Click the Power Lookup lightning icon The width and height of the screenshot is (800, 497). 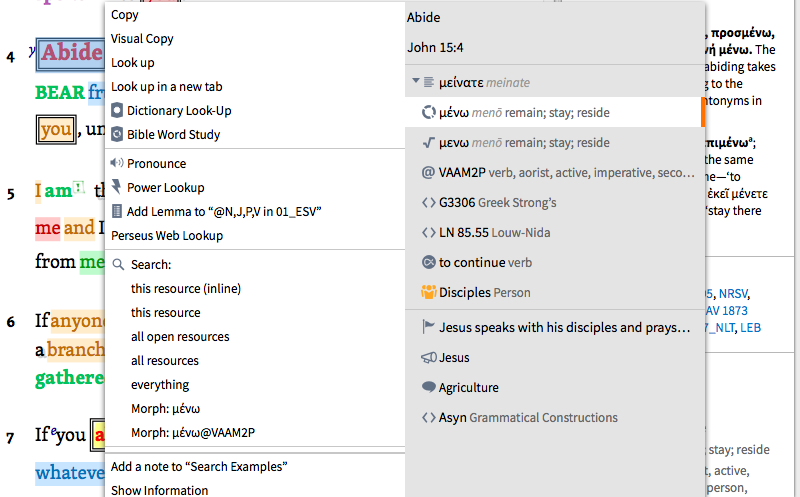118,187
